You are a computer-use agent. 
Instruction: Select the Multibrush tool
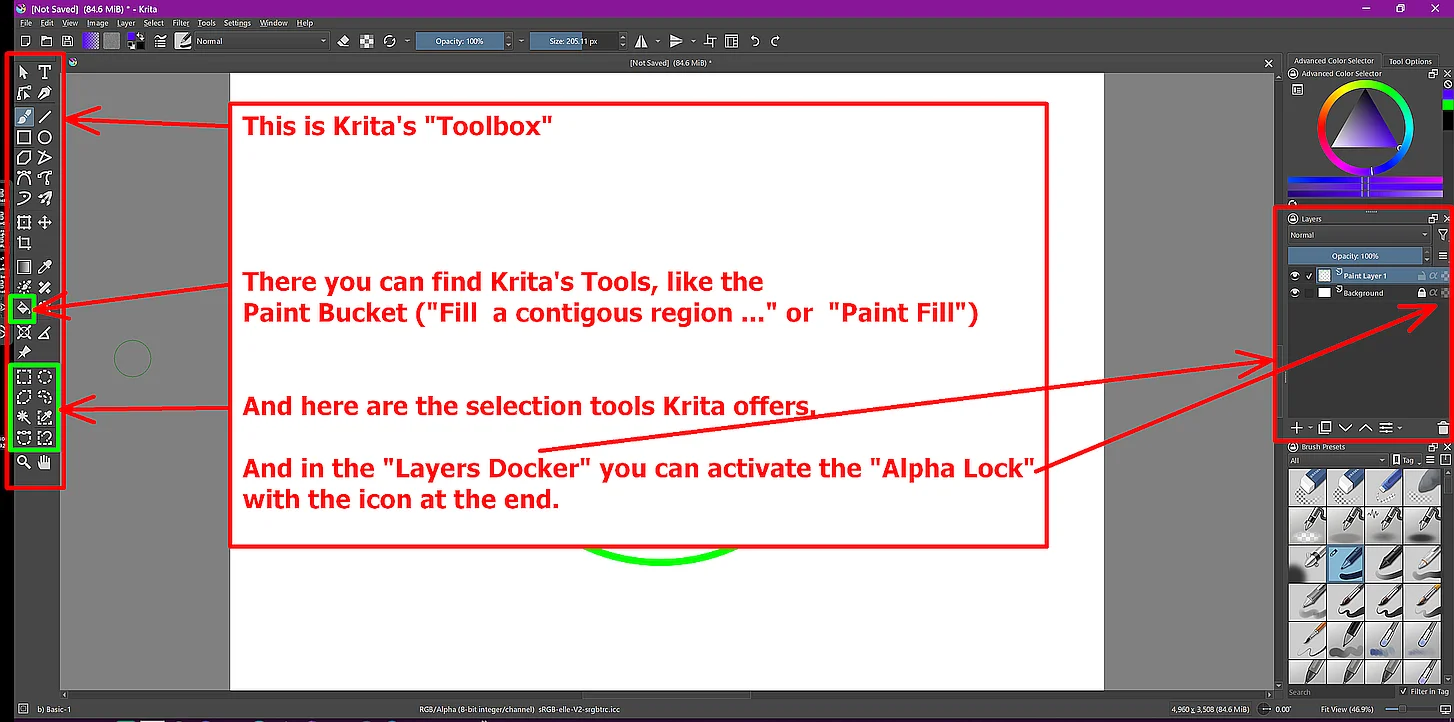[x=45, y=200]
